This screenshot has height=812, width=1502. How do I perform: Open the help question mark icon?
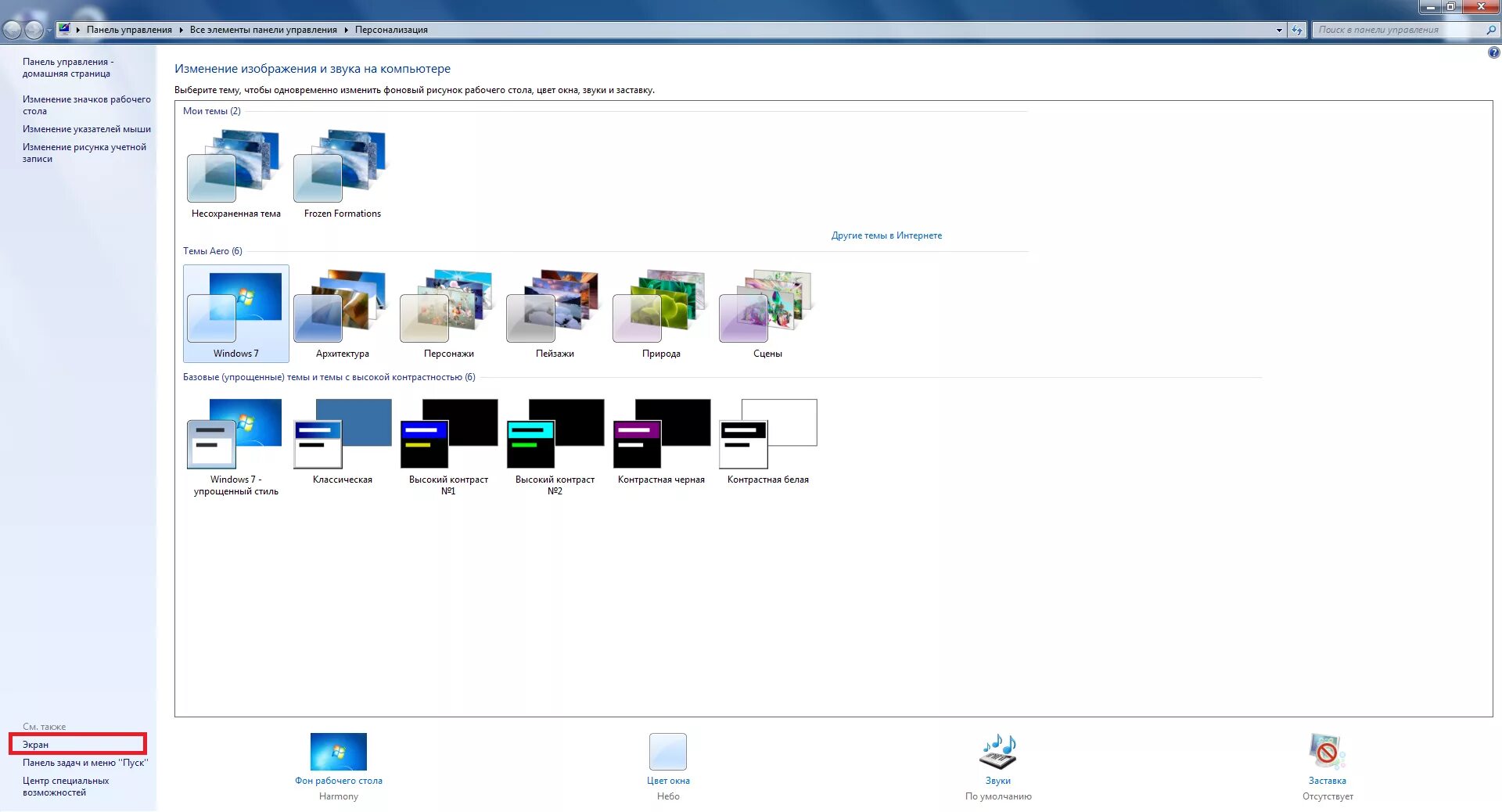[1493, 53]
